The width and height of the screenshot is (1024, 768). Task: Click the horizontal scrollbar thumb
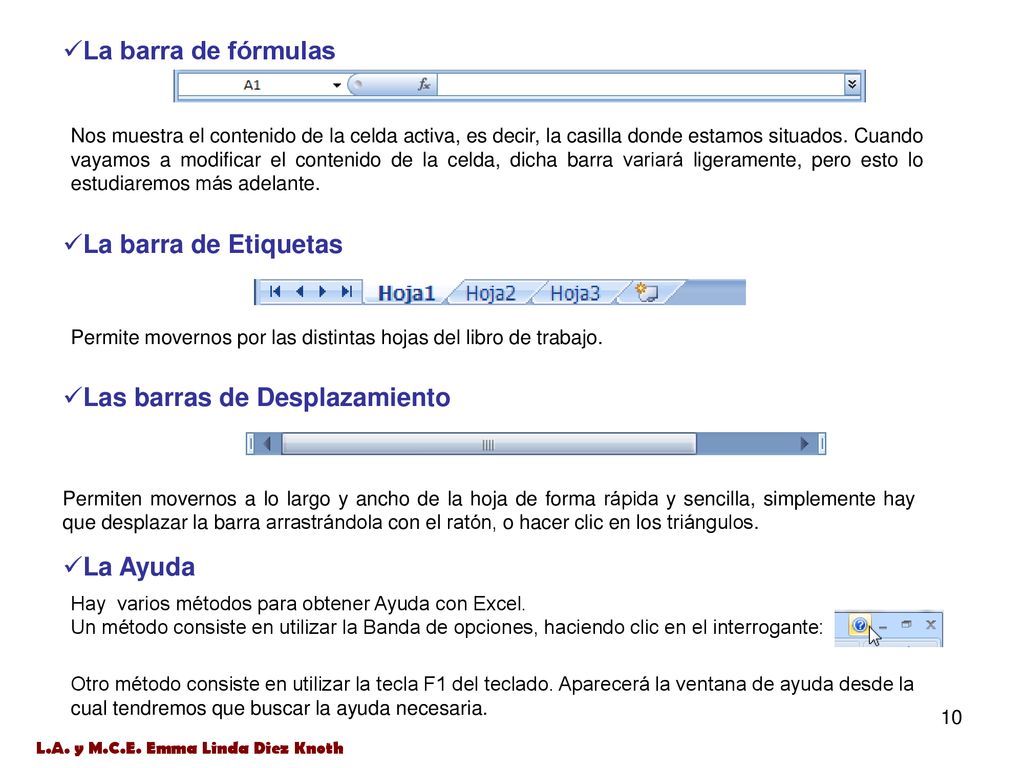[488, 444]
